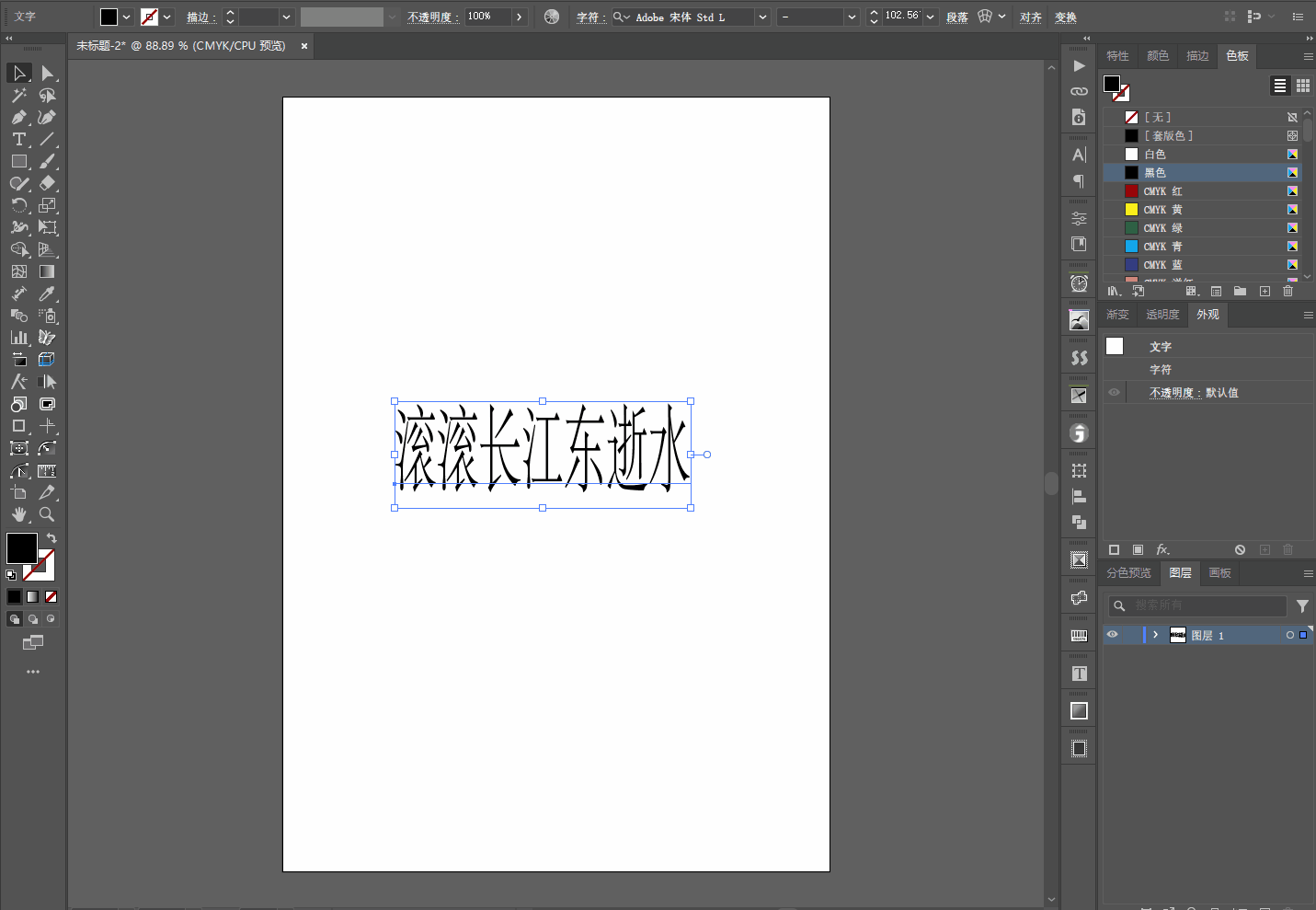Screen dimensions: 1316x910
Task: Select the Hand tool
Action: [x=18, y=515]
